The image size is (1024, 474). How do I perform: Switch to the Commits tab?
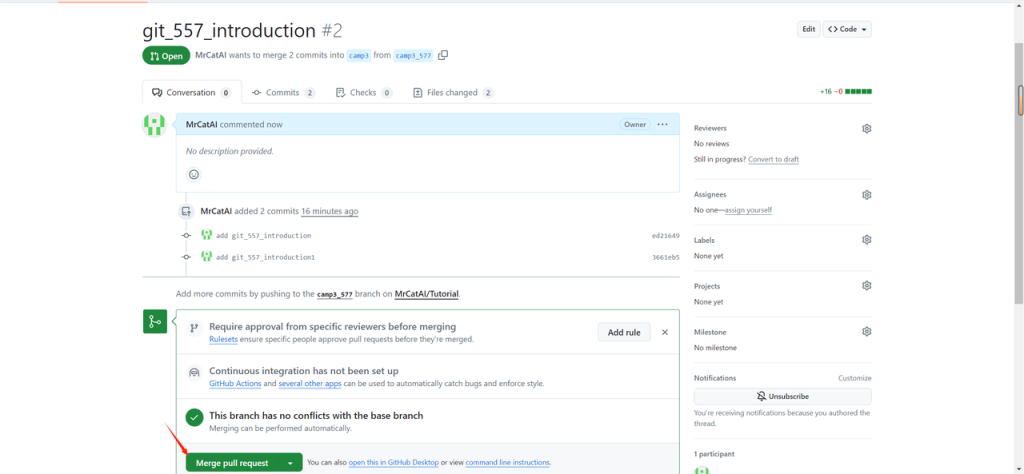pyautogui.click(x=283, y=93)
